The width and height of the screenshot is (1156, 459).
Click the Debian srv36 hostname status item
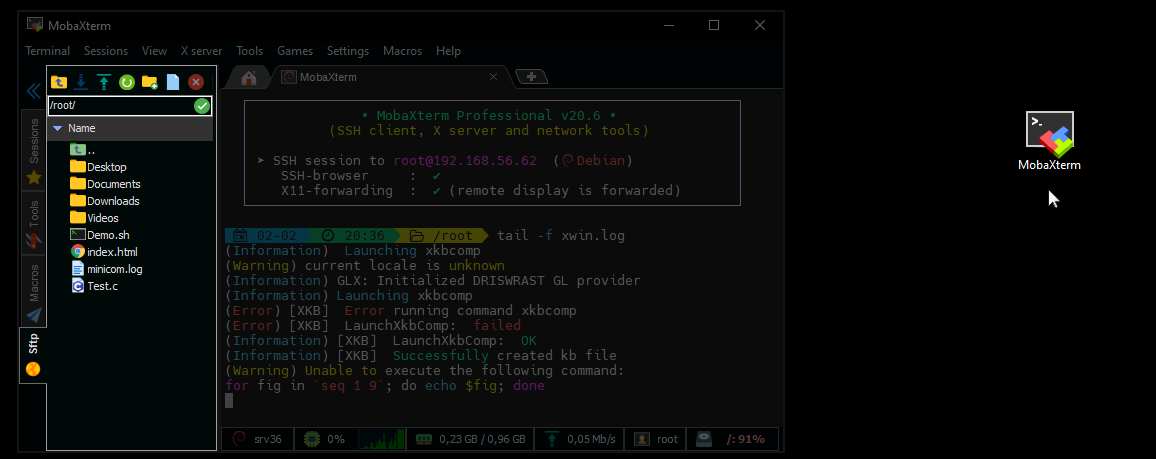257,439
